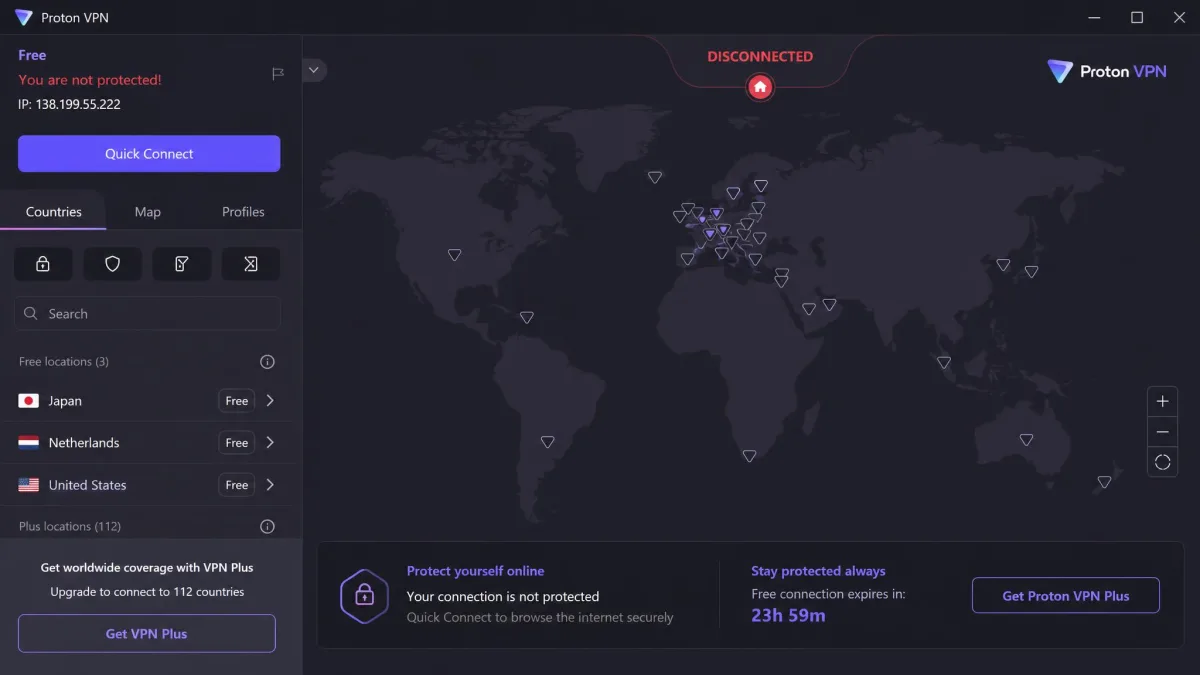Click the 'Stay protected always' heading
The image size is (1200, 675).
pyautogui.click(x=818, y=571)
